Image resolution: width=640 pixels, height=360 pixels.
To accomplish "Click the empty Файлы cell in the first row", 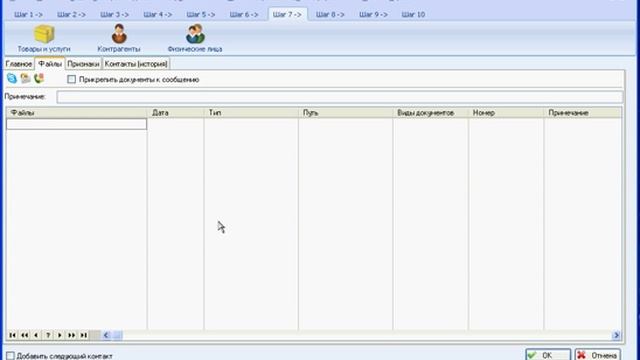I will (x=76, y=124).
